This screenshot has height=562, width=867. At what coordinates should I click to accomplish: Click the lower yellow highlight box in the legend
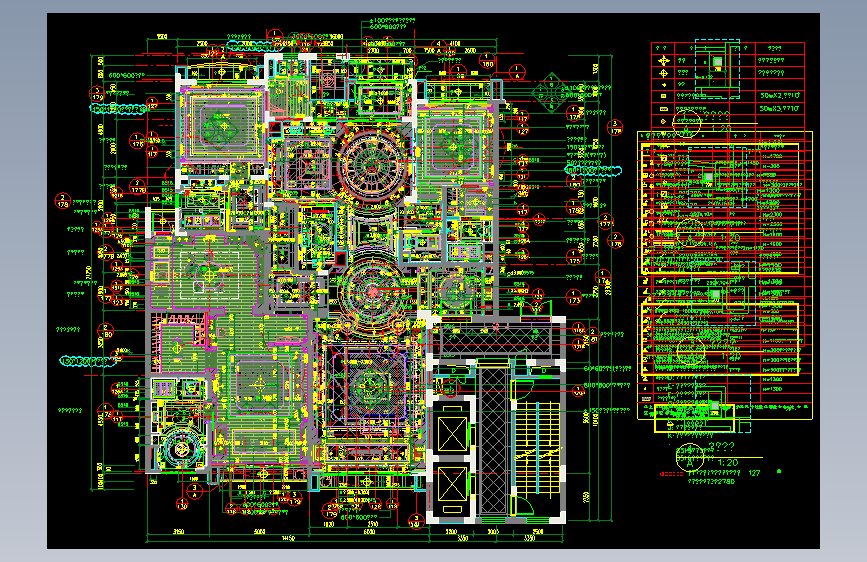click(719, 339)
